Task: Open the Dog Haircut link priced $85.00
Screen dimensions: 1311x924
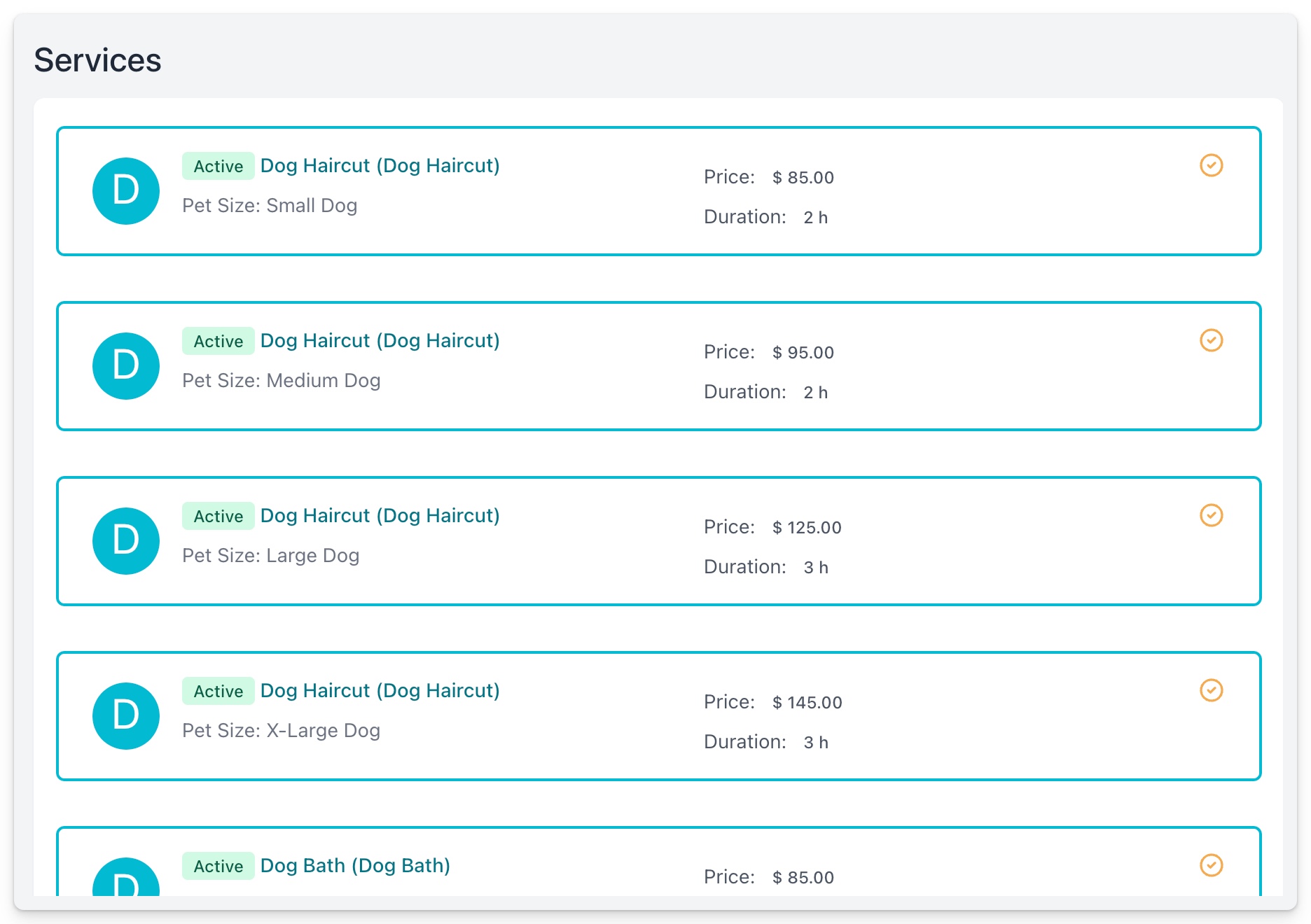Action: tap(380, 166)
